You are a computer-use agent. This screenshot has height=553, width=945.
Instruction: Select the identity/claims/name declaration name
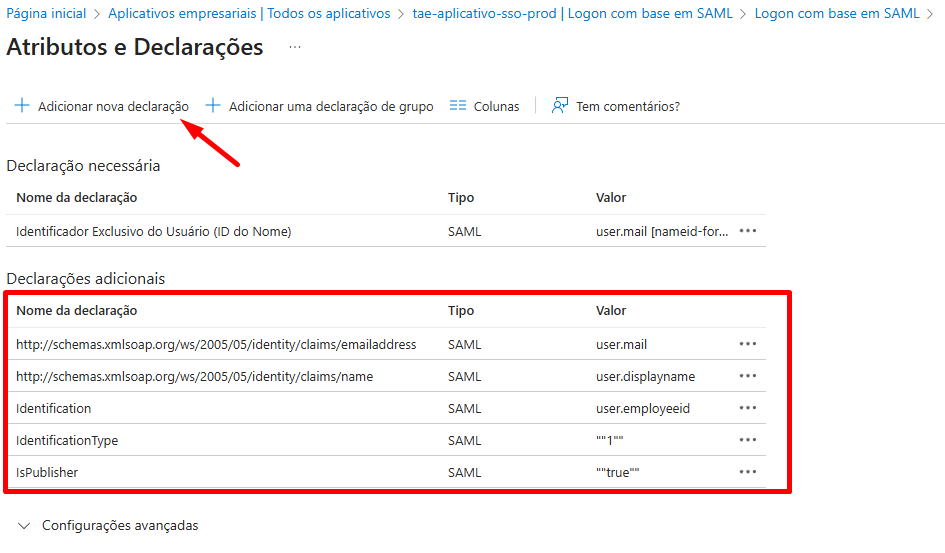tap(195, 376)
